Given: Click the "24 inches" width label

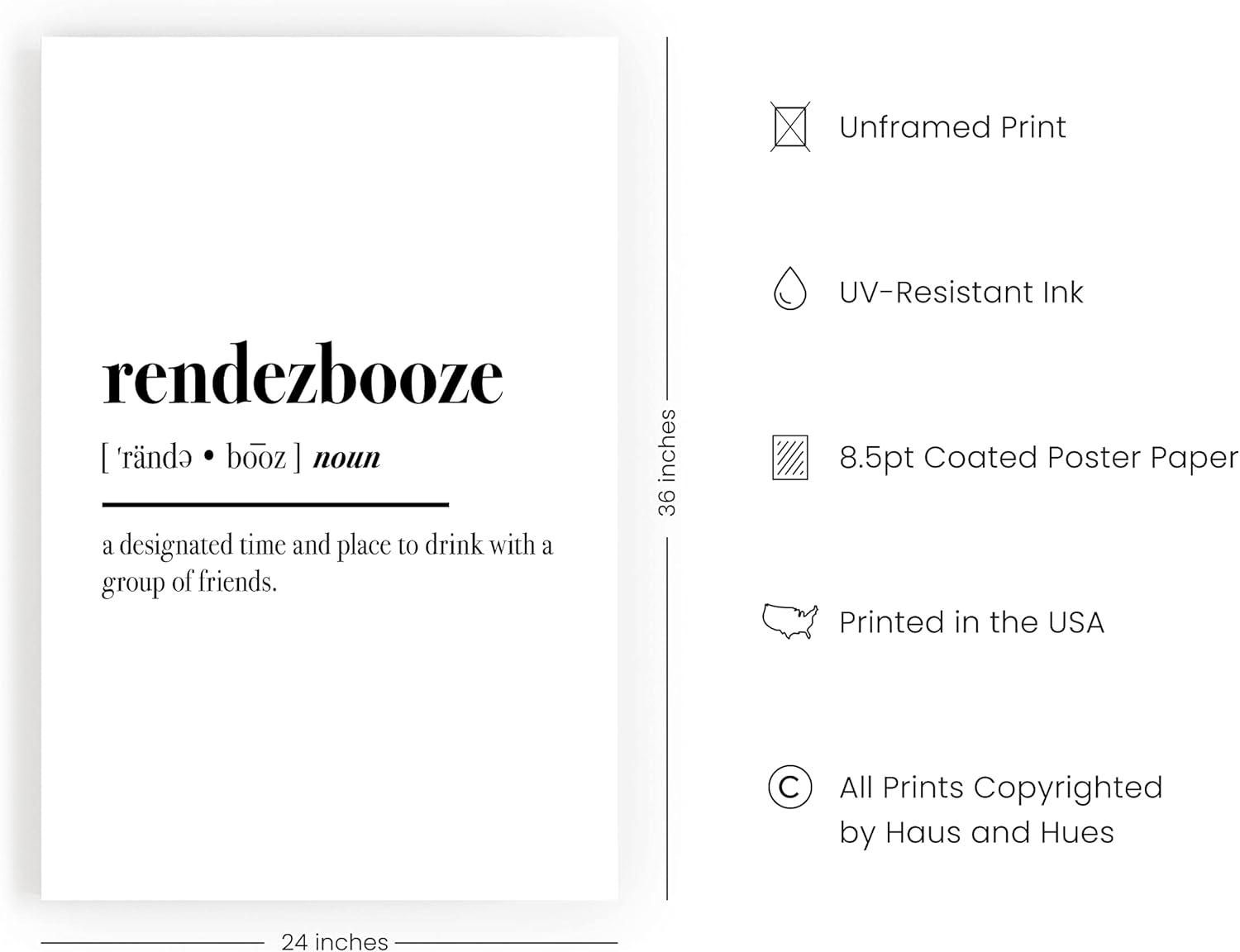Looking at the screenshot, I should [x=334, y=941].
